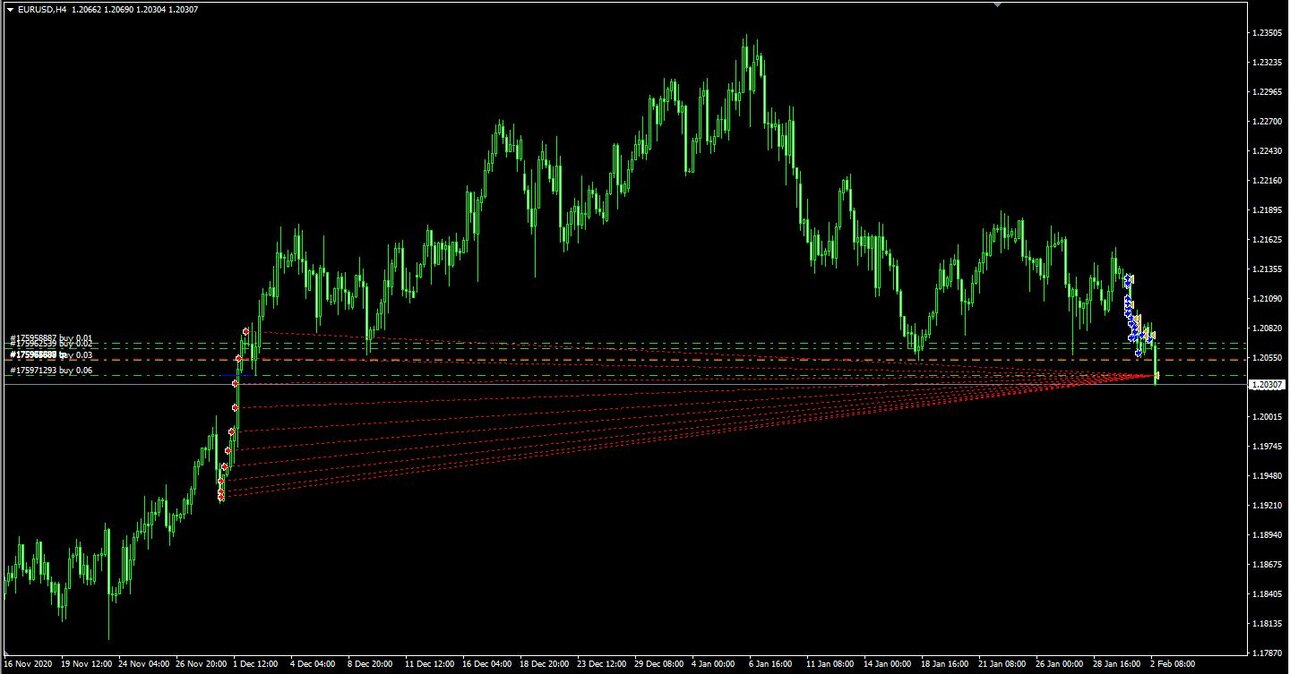Click price scale label 1.19745
Viewport: 1290px width, 674px height.
click(1267, 446)
